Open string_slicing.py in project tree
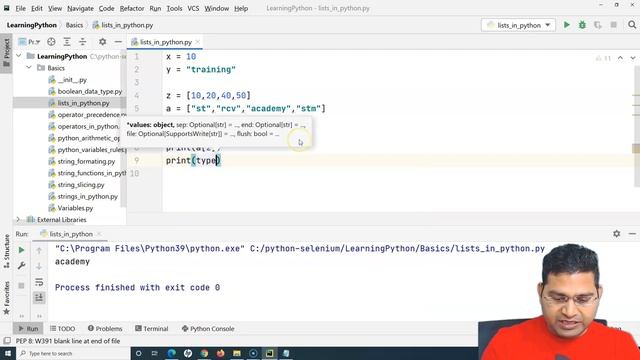Viewport: 640px width, 360px height. pyautogui.click(x=81, y=184)
